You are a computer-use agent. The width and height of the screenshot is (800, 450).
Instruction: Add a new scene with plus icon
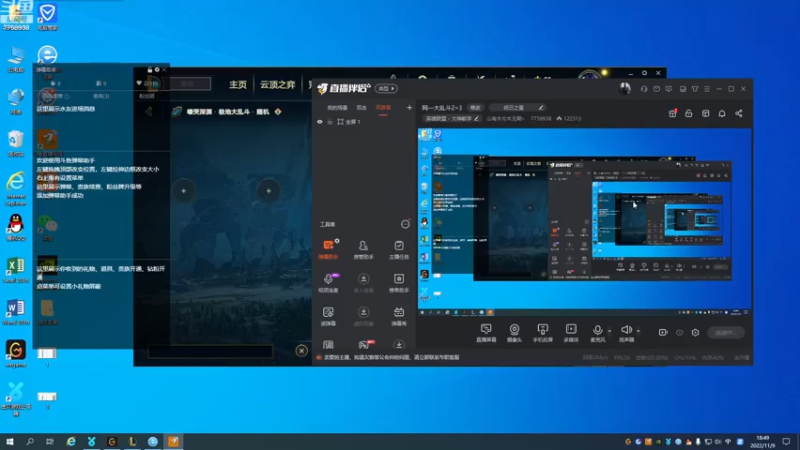(x=409, y=108)
